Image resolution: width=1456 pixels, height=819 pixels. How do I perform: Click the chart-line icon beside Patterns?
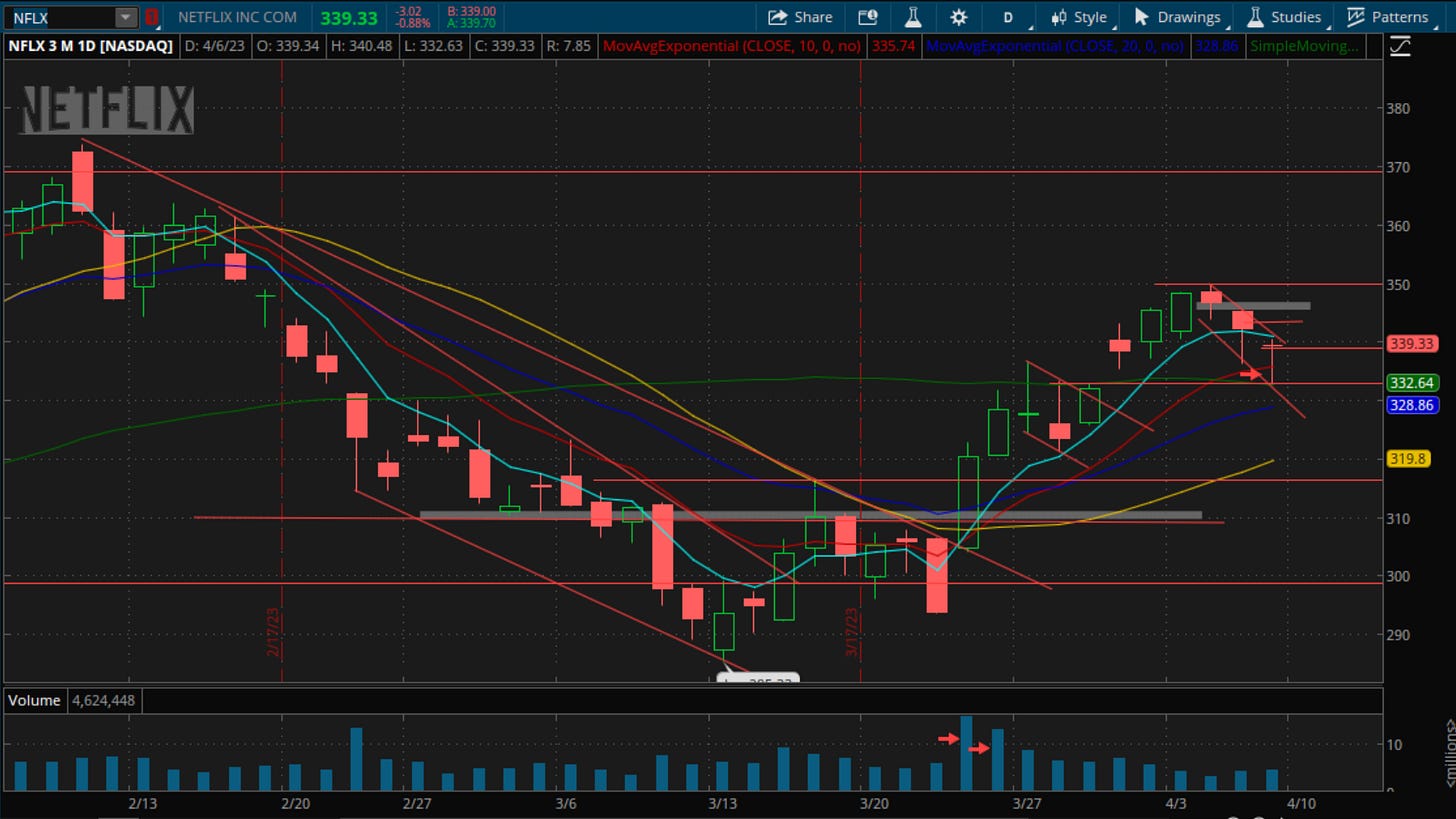coord(1356,17)
